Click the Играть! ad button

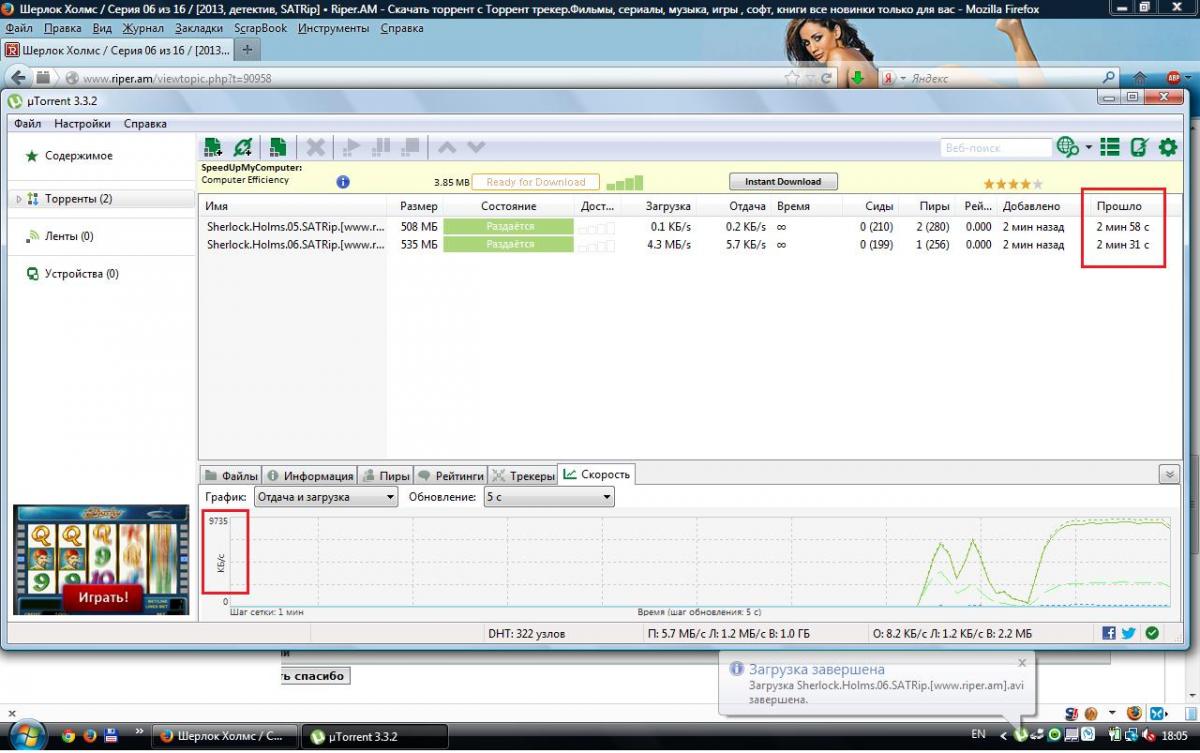pyautogui.click(x=98, y=597)
